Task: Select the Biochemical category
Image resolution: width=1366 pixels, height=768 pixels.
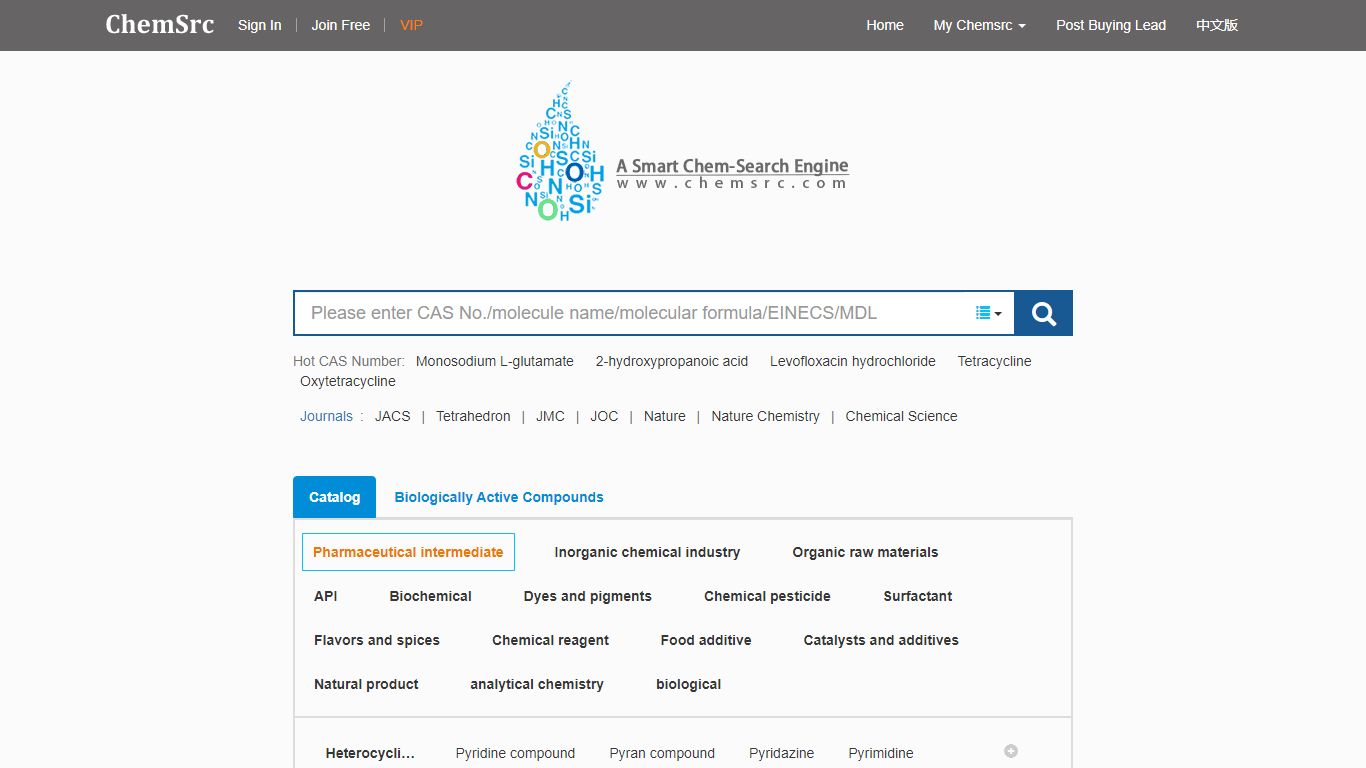Action: point(430,596)
